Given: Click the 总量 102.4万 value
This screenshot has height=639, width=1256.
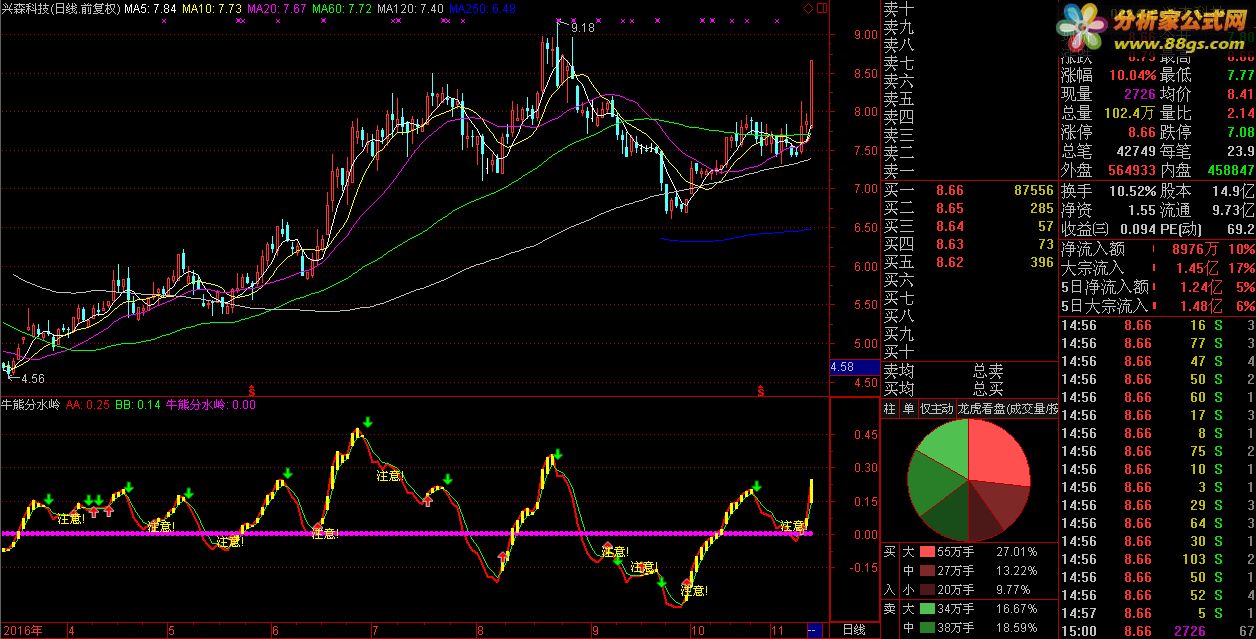Looking at the screenshot, I should (1131, 113).
